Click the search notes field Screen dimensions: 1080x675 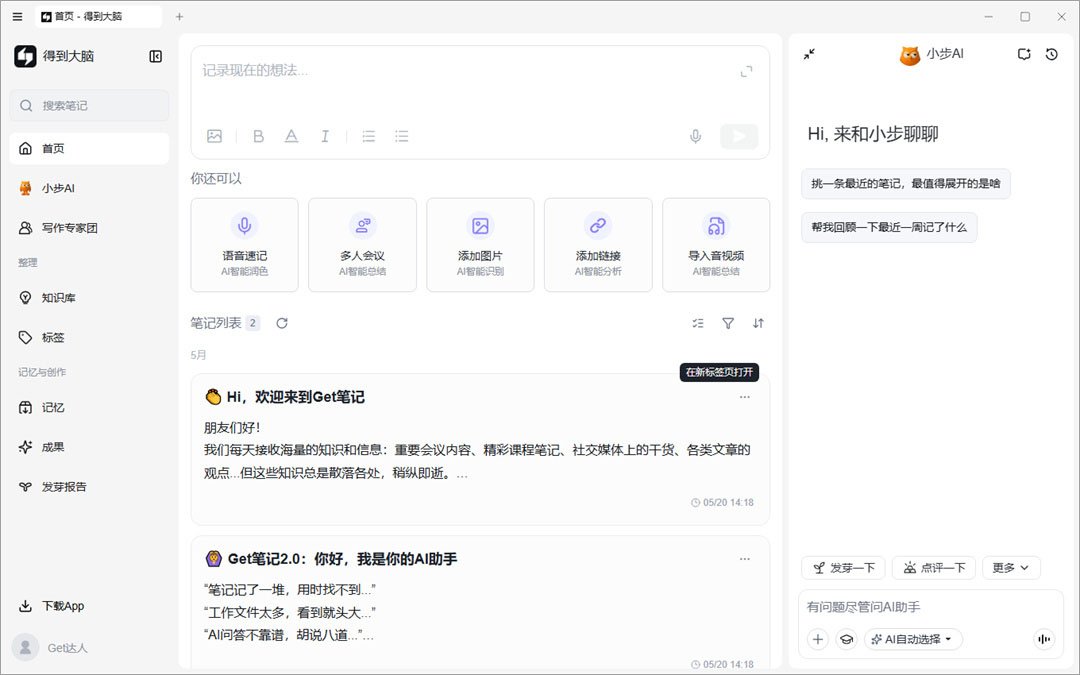[x=89, y=105]
